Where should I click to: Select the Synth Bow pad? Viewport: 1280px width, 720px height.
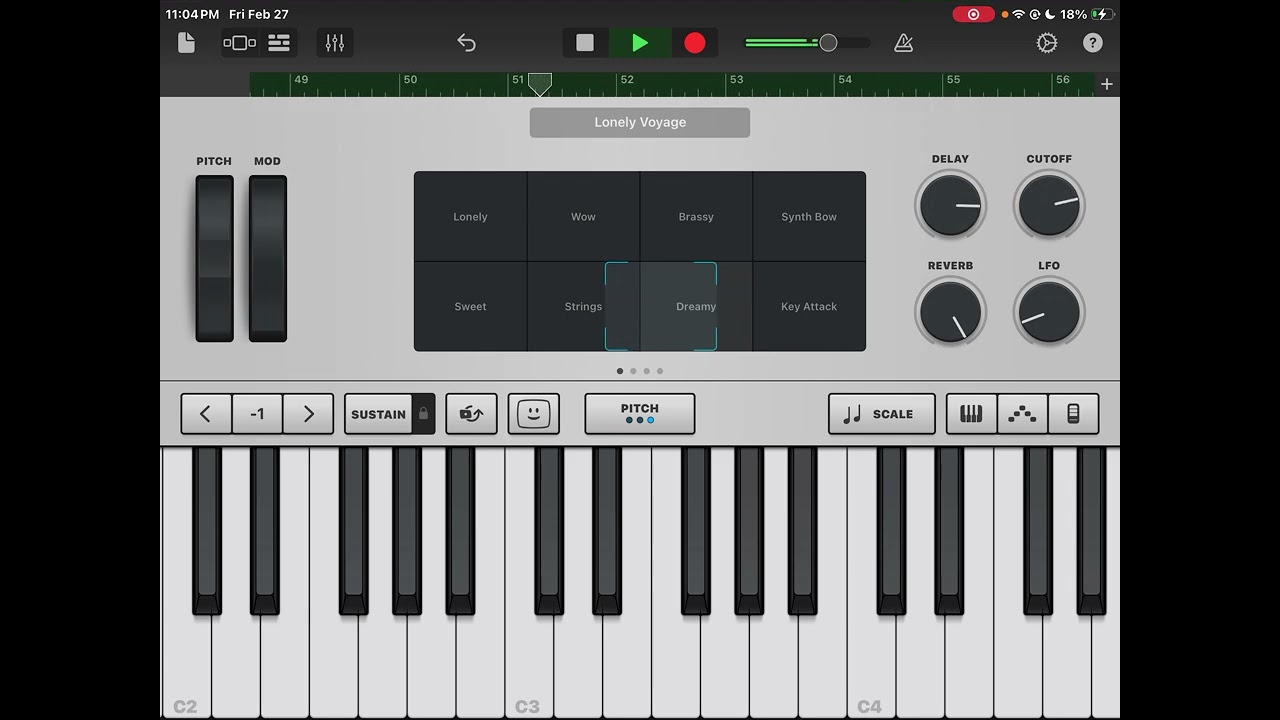tap(809, 216)
